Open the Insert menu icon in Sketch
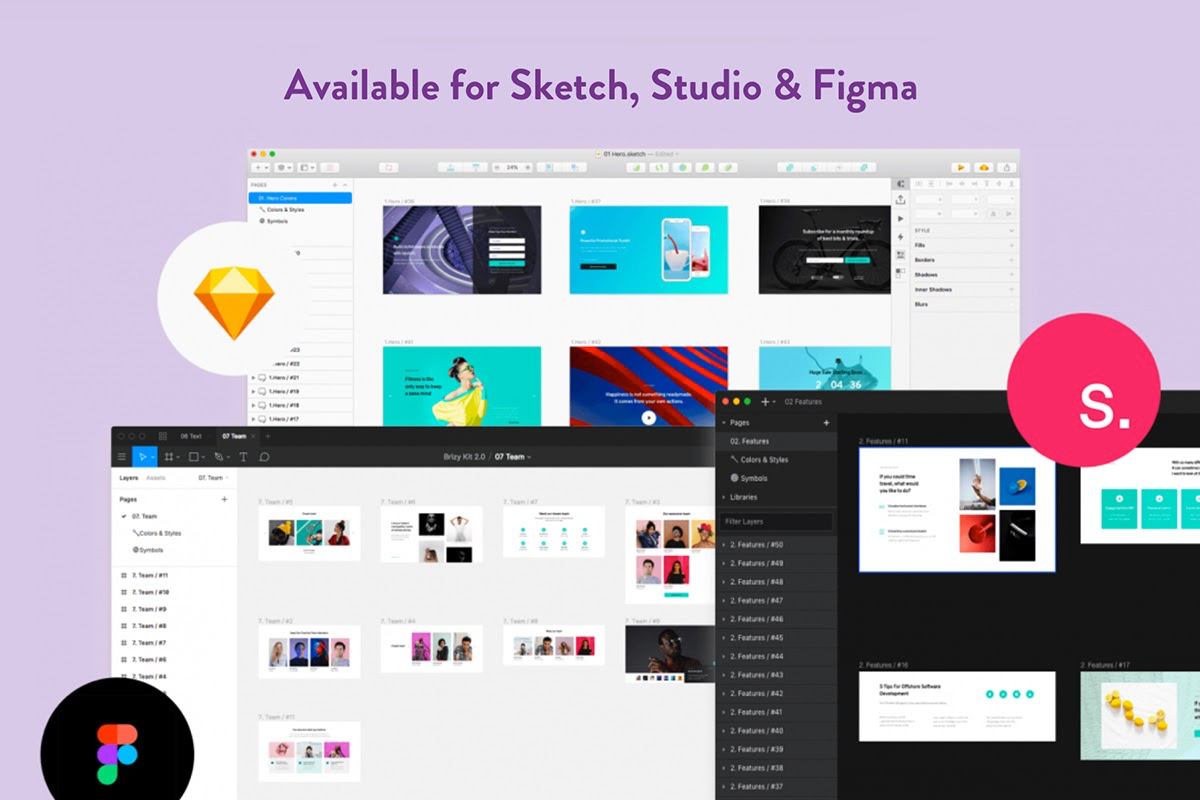Screen dimensions: 1200x800 pos(256,167)
